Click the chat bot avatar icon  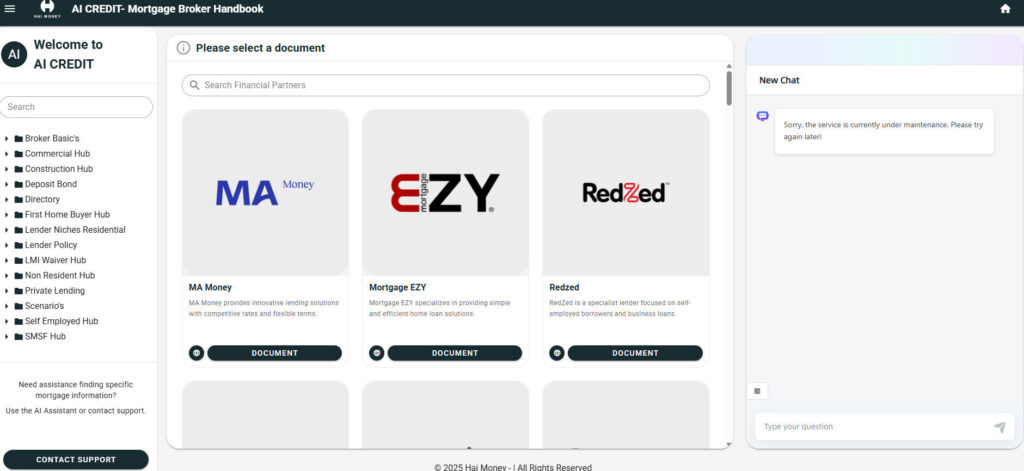[x=763, y=116]
